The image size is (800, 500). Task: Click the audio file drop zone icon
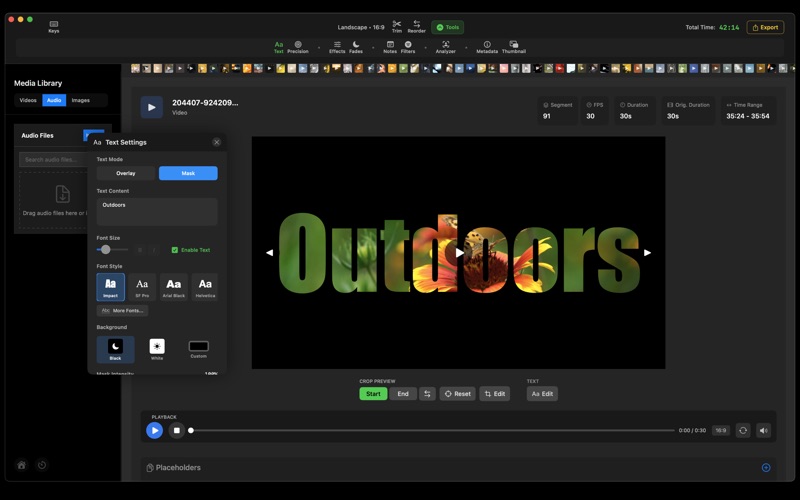[x=62, y=194]
